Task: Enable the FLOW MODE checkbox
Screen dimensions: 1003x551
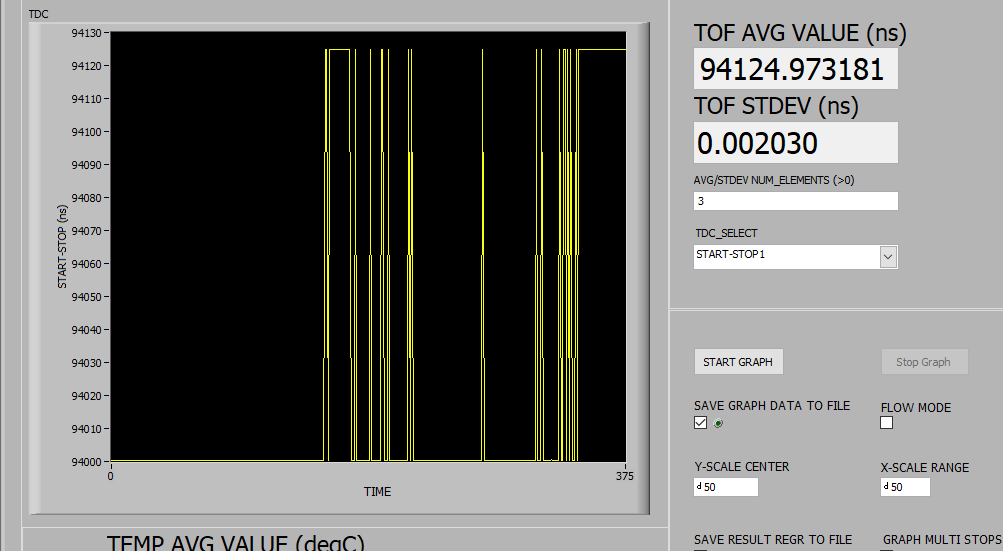Action: click(887, 422)
